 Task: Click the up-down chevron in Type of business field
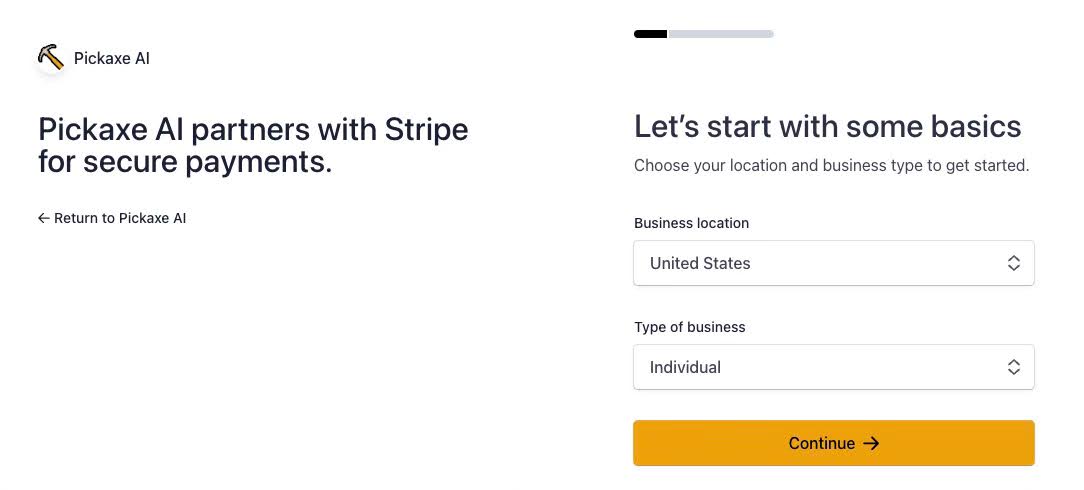(1013, 367)
